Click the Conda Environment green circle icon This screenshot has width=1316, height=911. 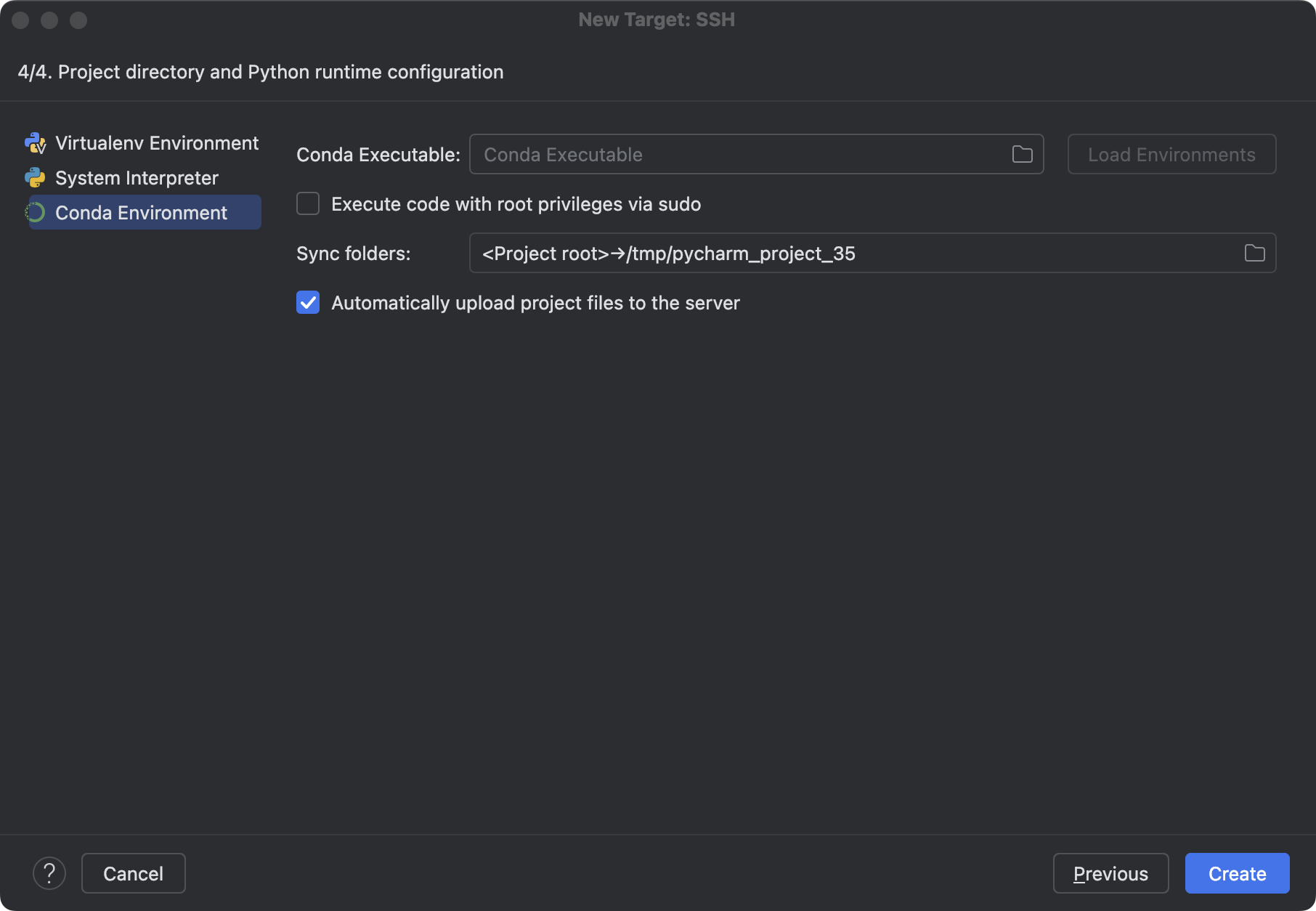[35, 213]
